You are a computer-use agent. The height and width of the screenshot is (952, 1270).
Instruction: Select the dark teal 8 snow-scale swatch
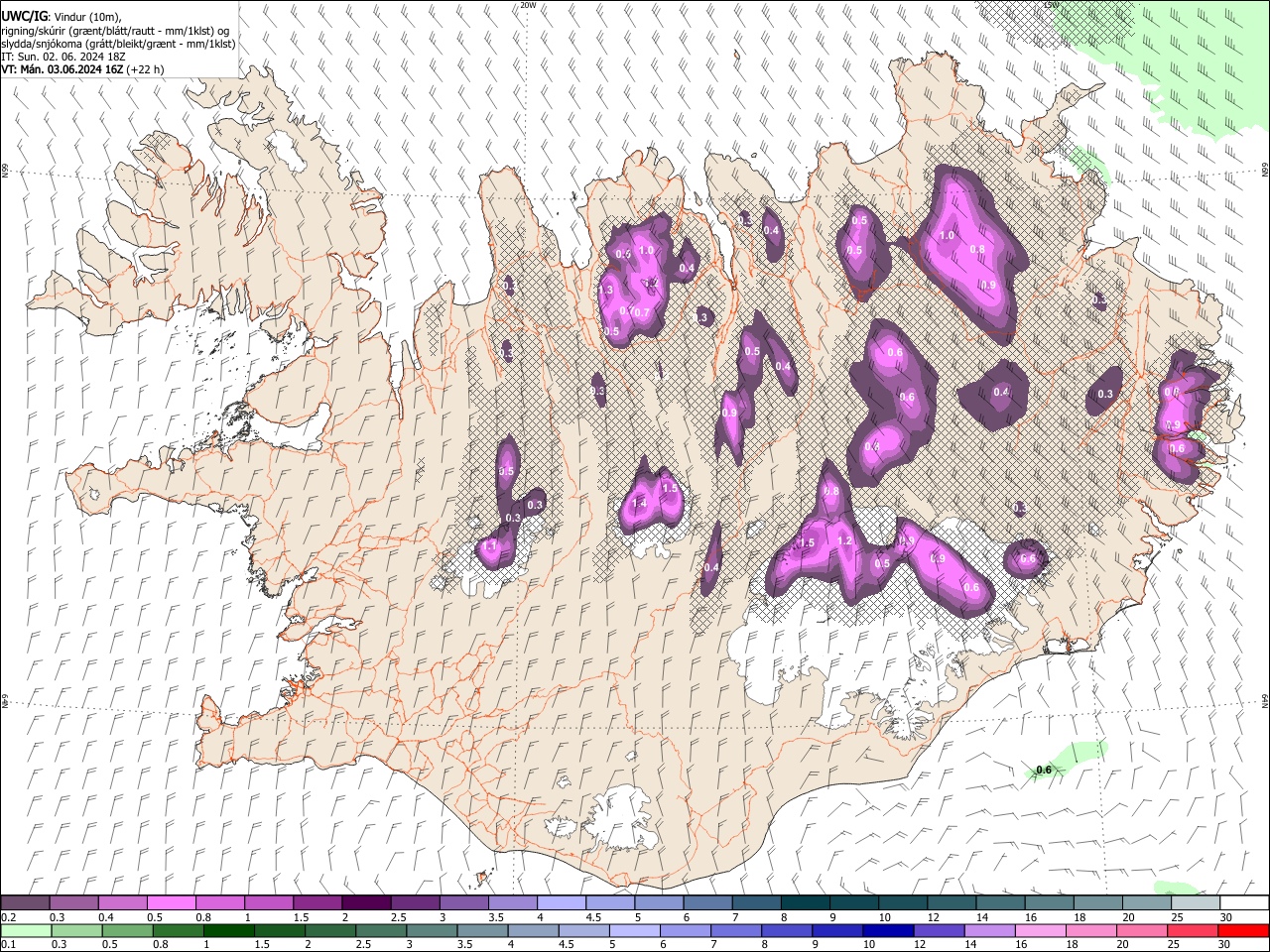[x=805, y=903]
